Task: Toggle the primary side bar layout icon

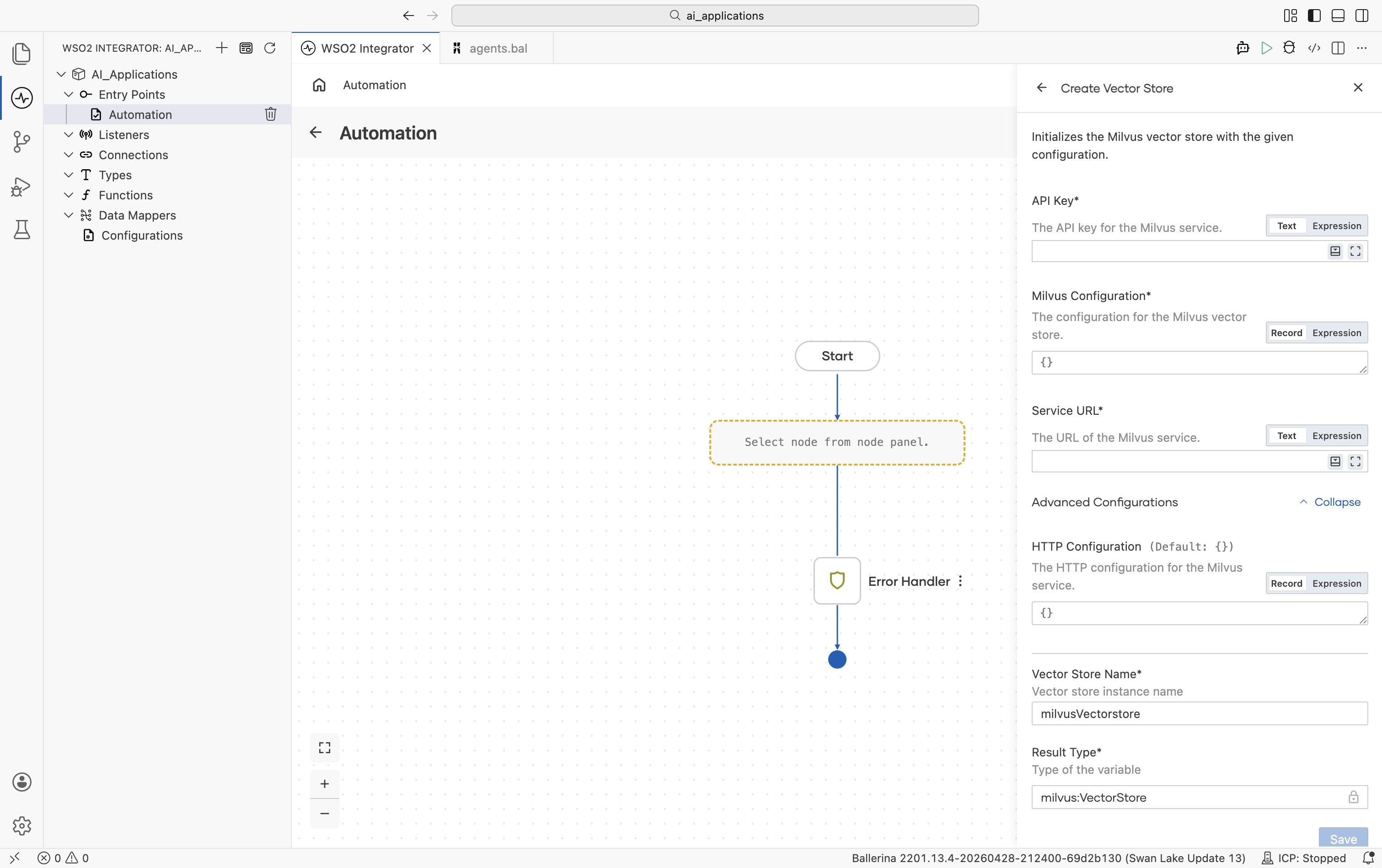Action: pyautogui.click(x=1314, y=16)
